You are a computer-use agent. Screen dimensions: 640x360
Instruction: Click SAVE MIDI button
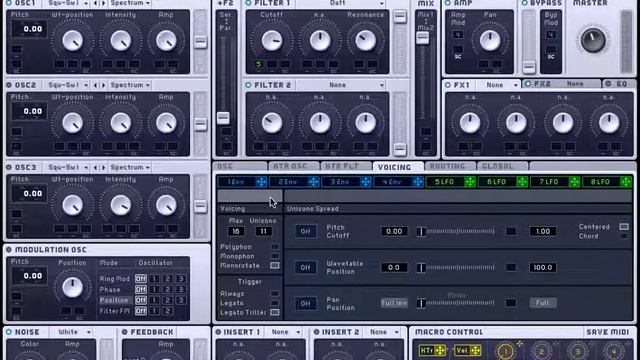tap(607, 332)
